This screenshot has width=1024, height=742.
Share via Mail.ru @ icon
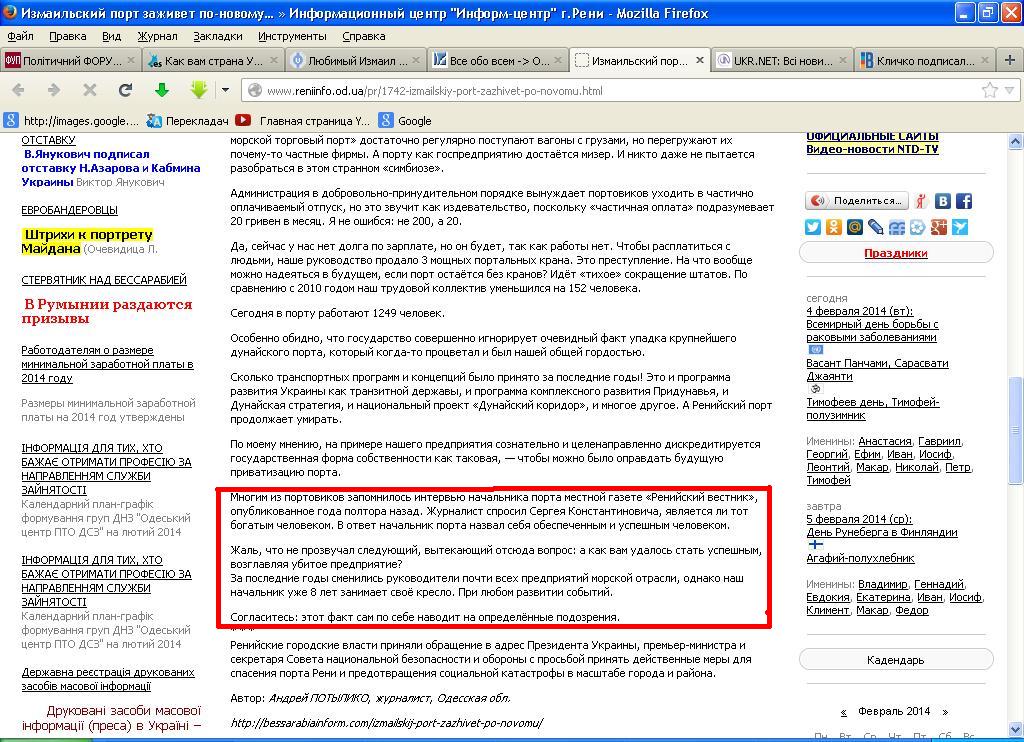tap(854, 227)
